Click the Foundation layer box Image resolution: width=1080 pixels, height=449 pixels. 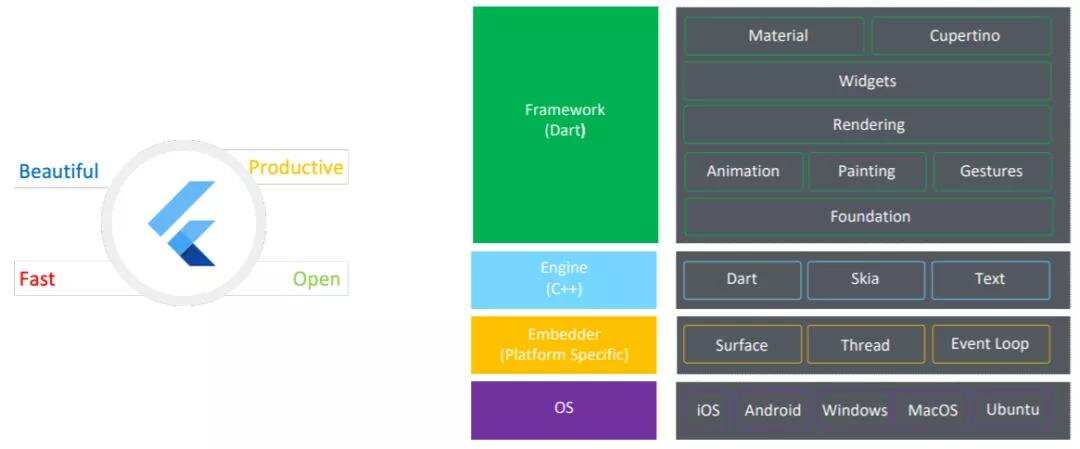coord(867,216)
